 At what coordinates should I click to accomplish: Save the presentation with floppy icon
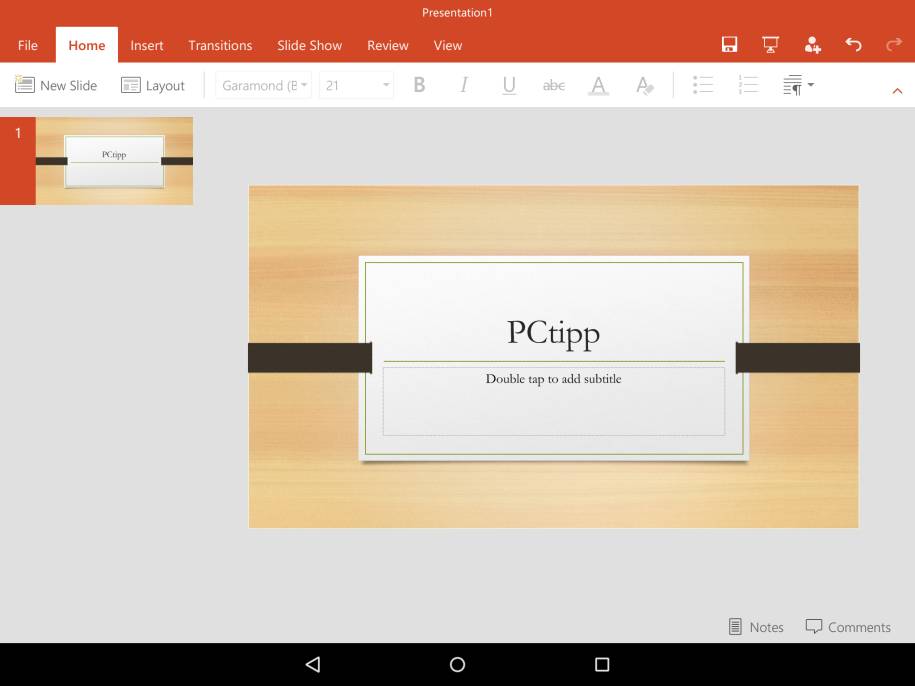(x=729, y=44)
